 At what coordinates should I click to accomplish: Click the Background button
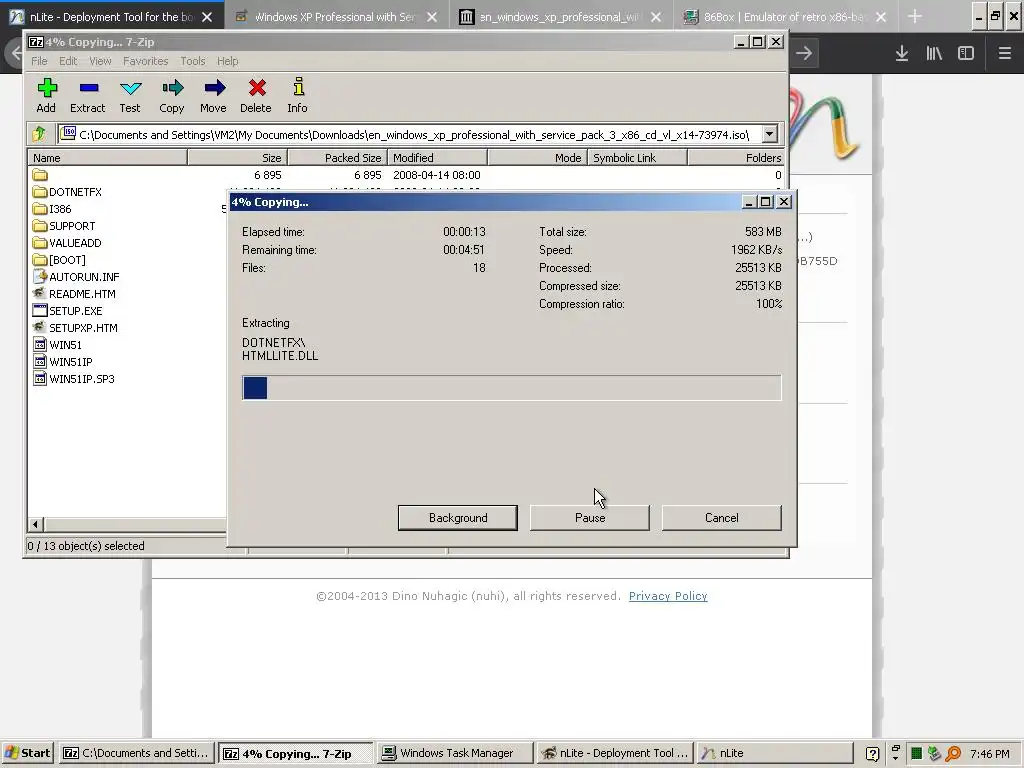[458, 518]
